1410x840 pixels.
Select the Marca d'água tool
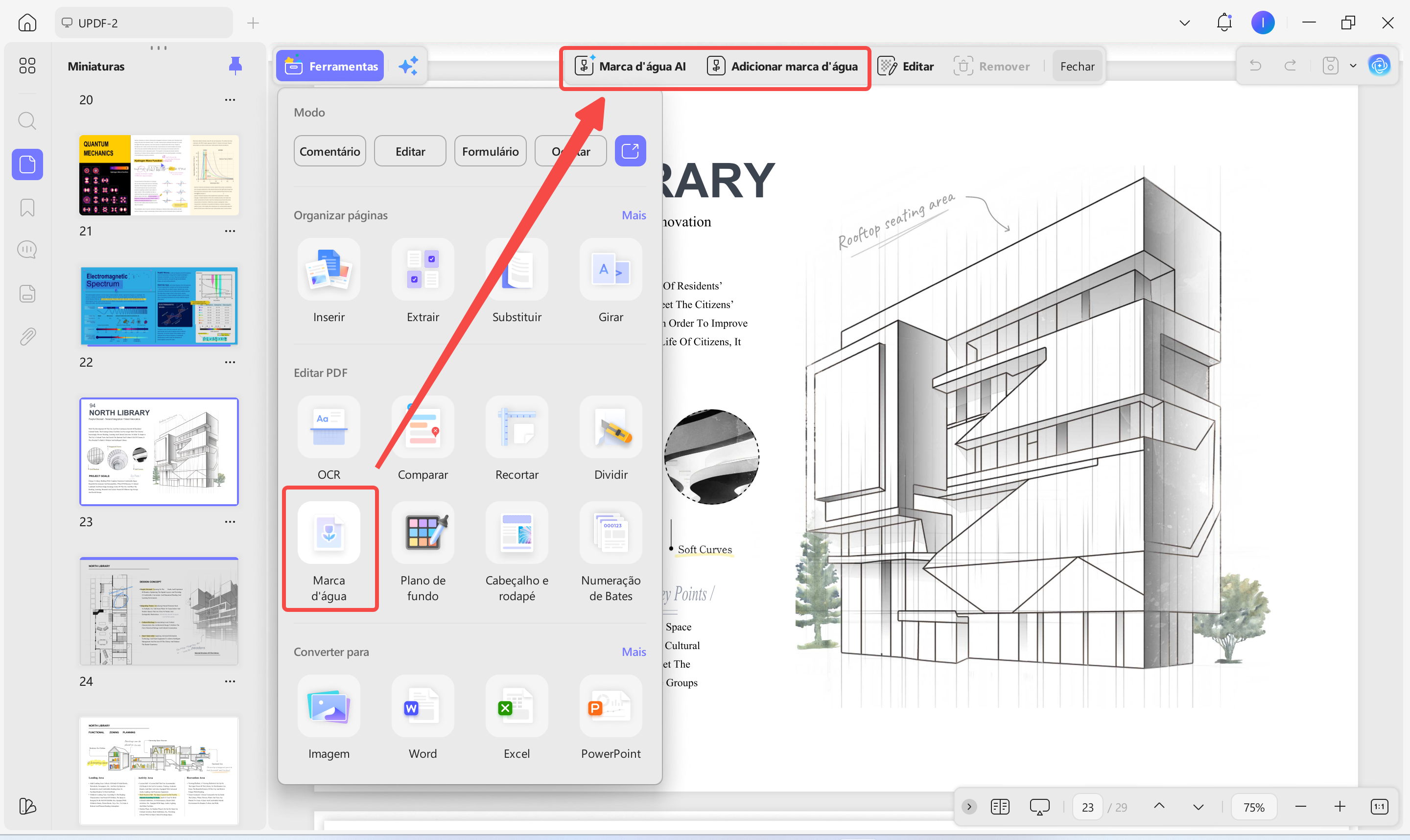329,552
